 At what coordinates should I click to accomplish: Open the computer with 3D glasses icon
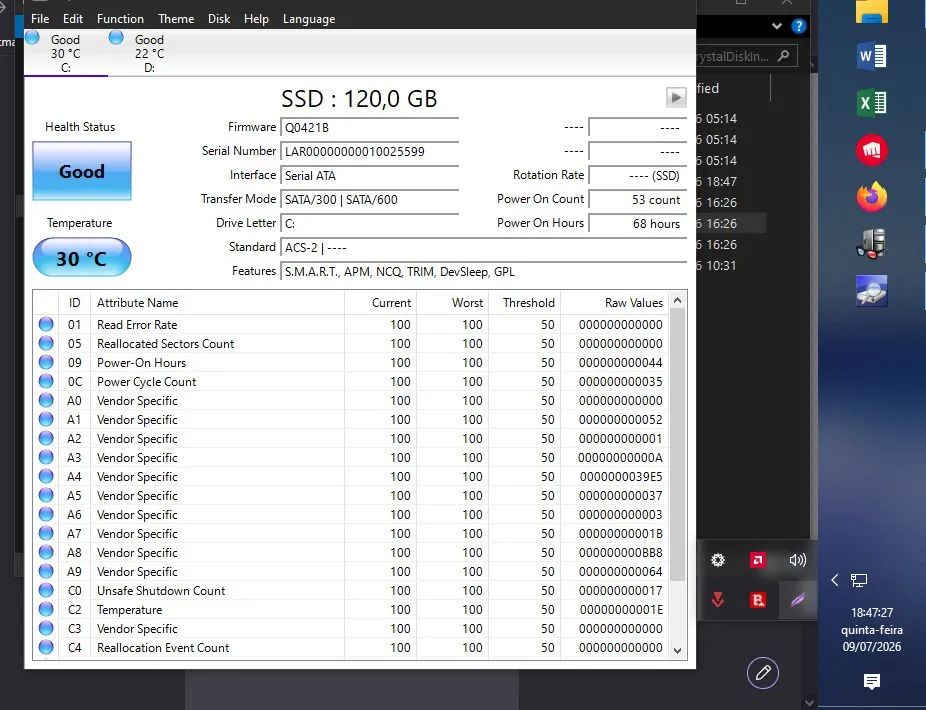pos(872,243)
